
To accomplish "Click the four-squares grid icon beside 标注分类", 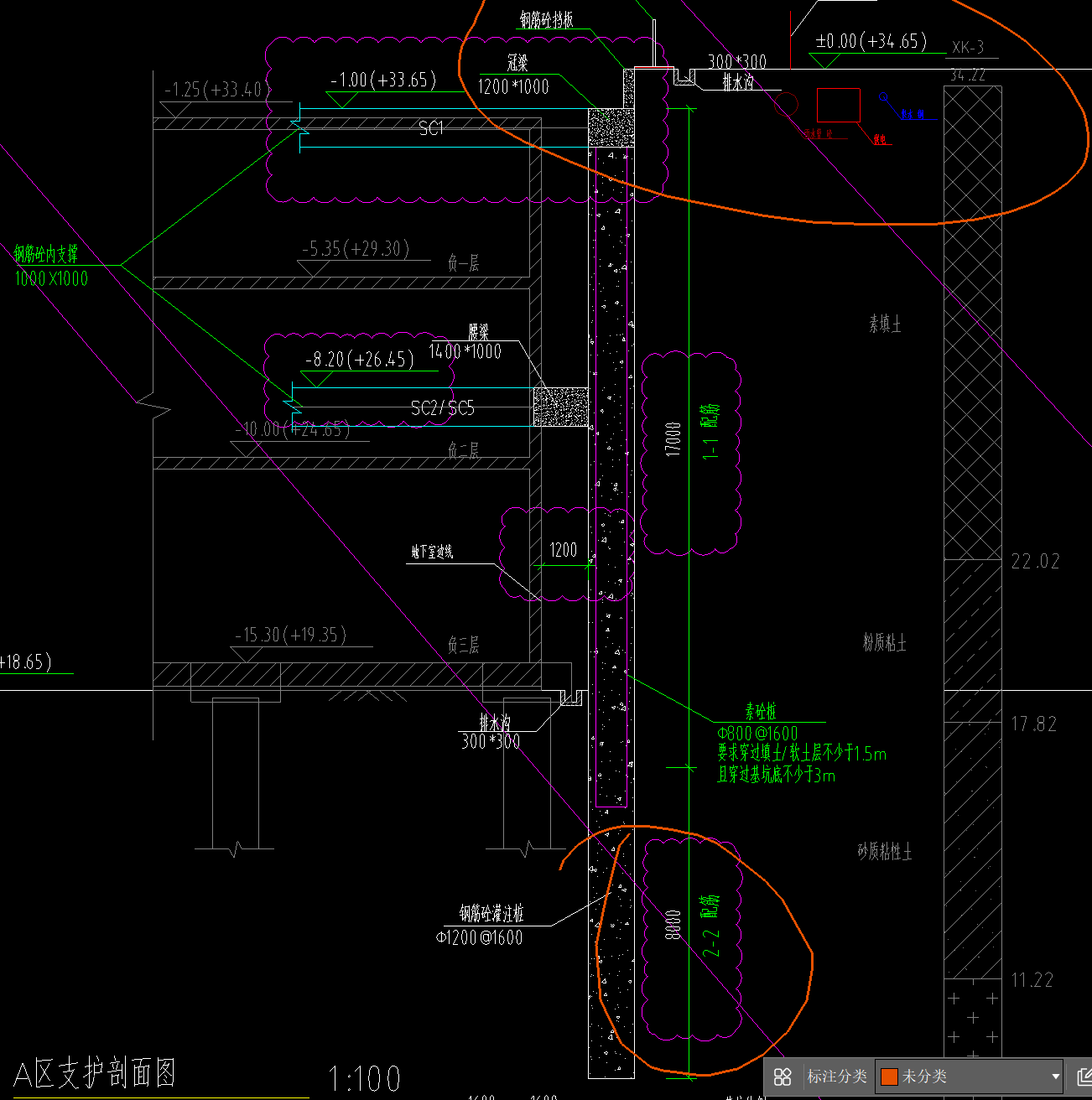I will [x=783, y=1077].
